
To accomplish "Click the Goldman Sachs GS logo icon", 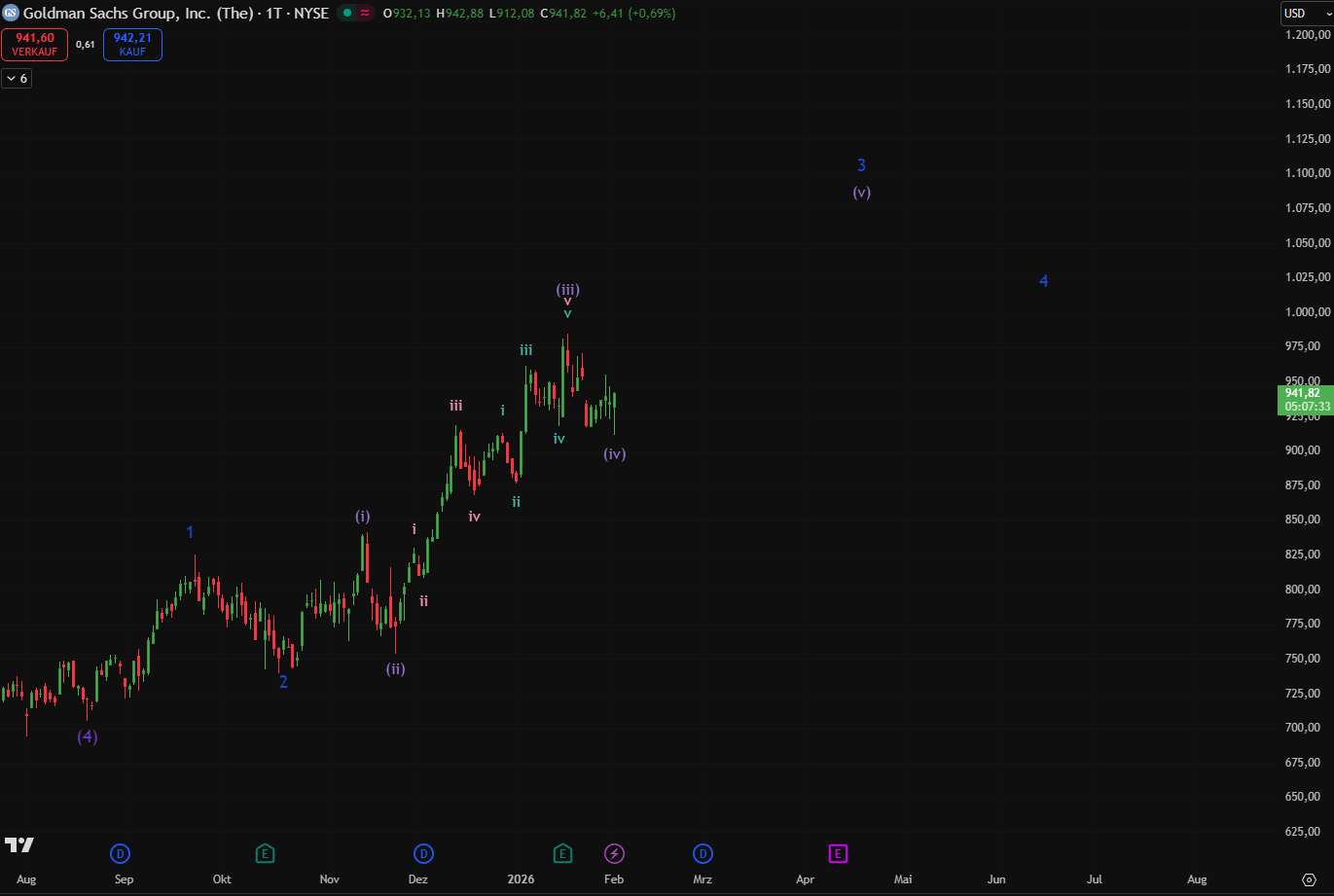I will [11, 14].
